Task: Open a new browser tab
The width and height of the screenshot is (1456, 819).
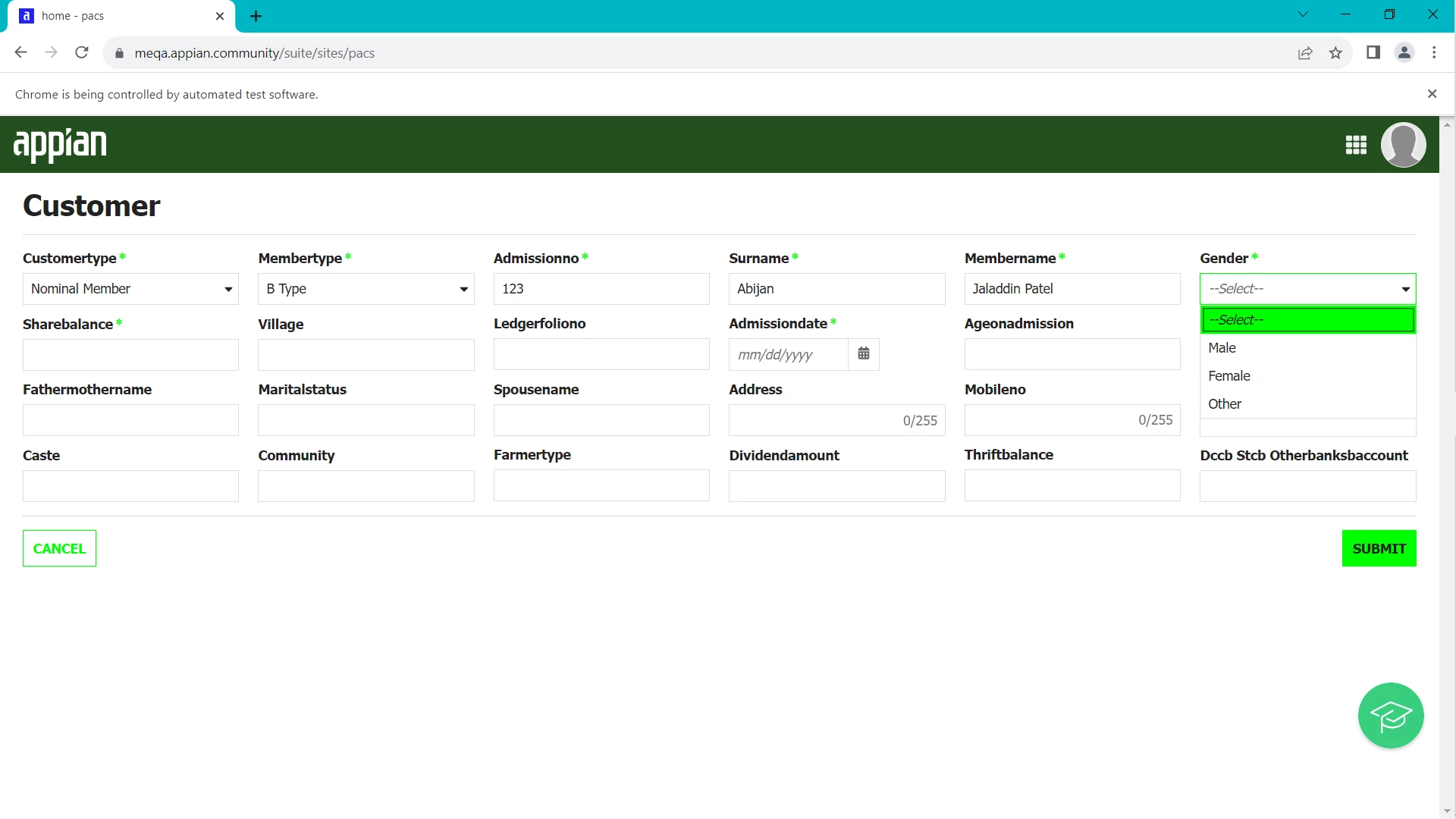Action: pyautogui.click(x=256, y=16)
